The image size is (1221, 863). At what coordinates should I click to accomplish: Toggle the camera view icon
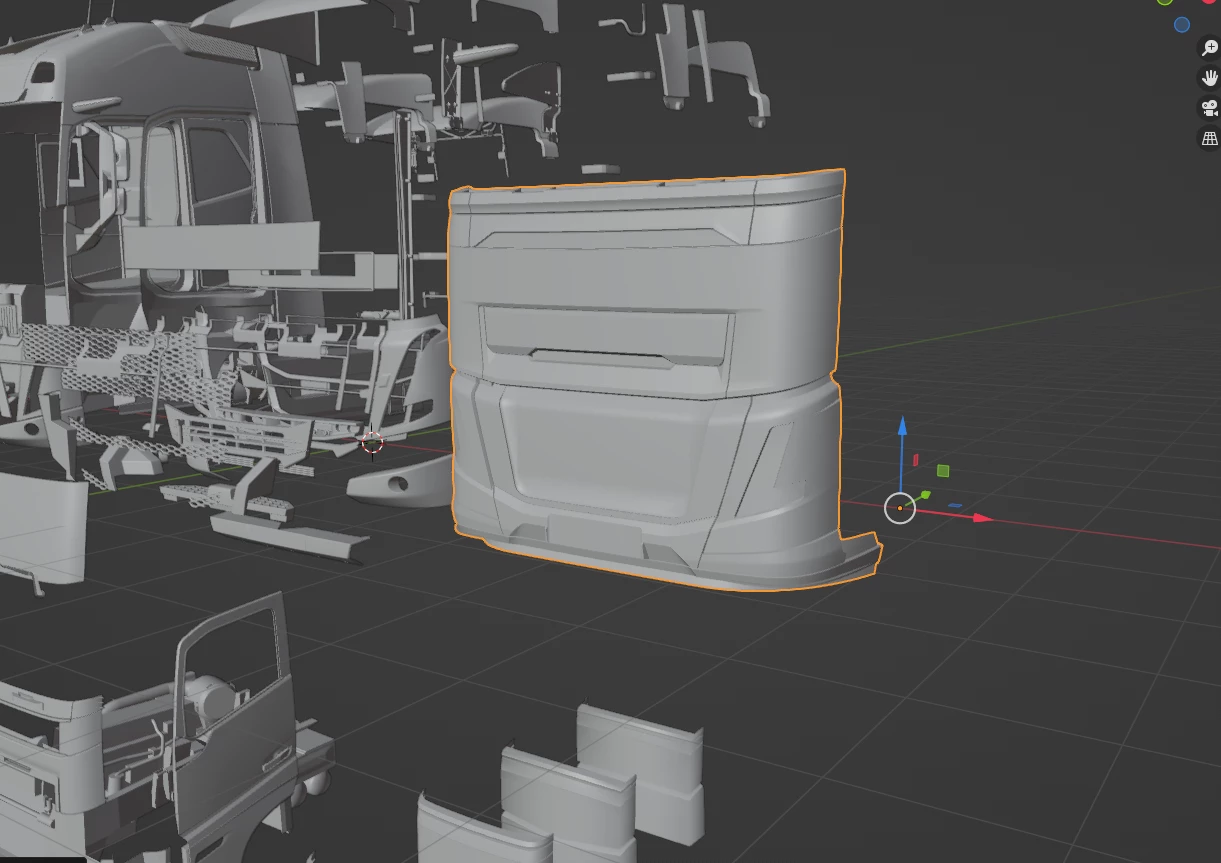pos(1209,108)
